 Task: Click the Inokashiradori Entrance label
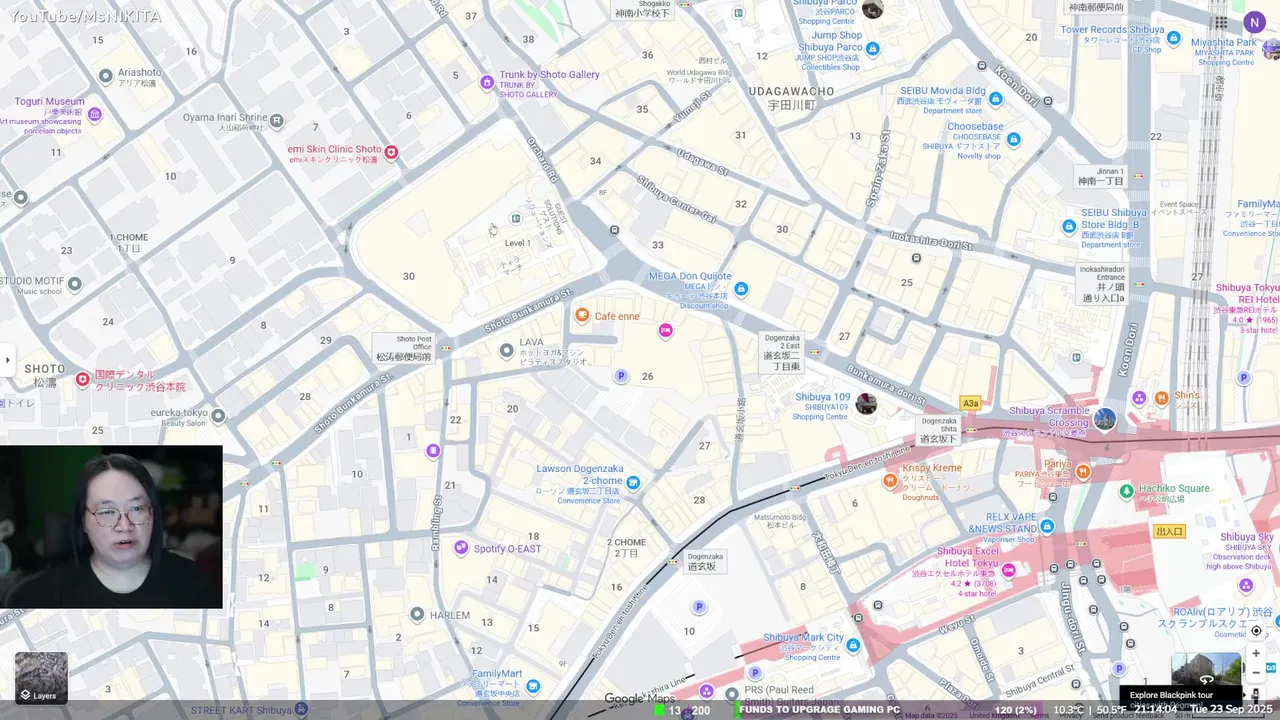1102,284
